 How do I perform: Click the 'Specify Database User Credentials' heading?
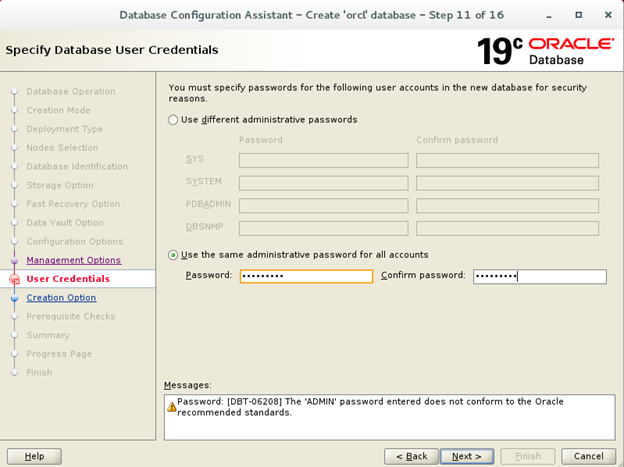tap(112, 50)
